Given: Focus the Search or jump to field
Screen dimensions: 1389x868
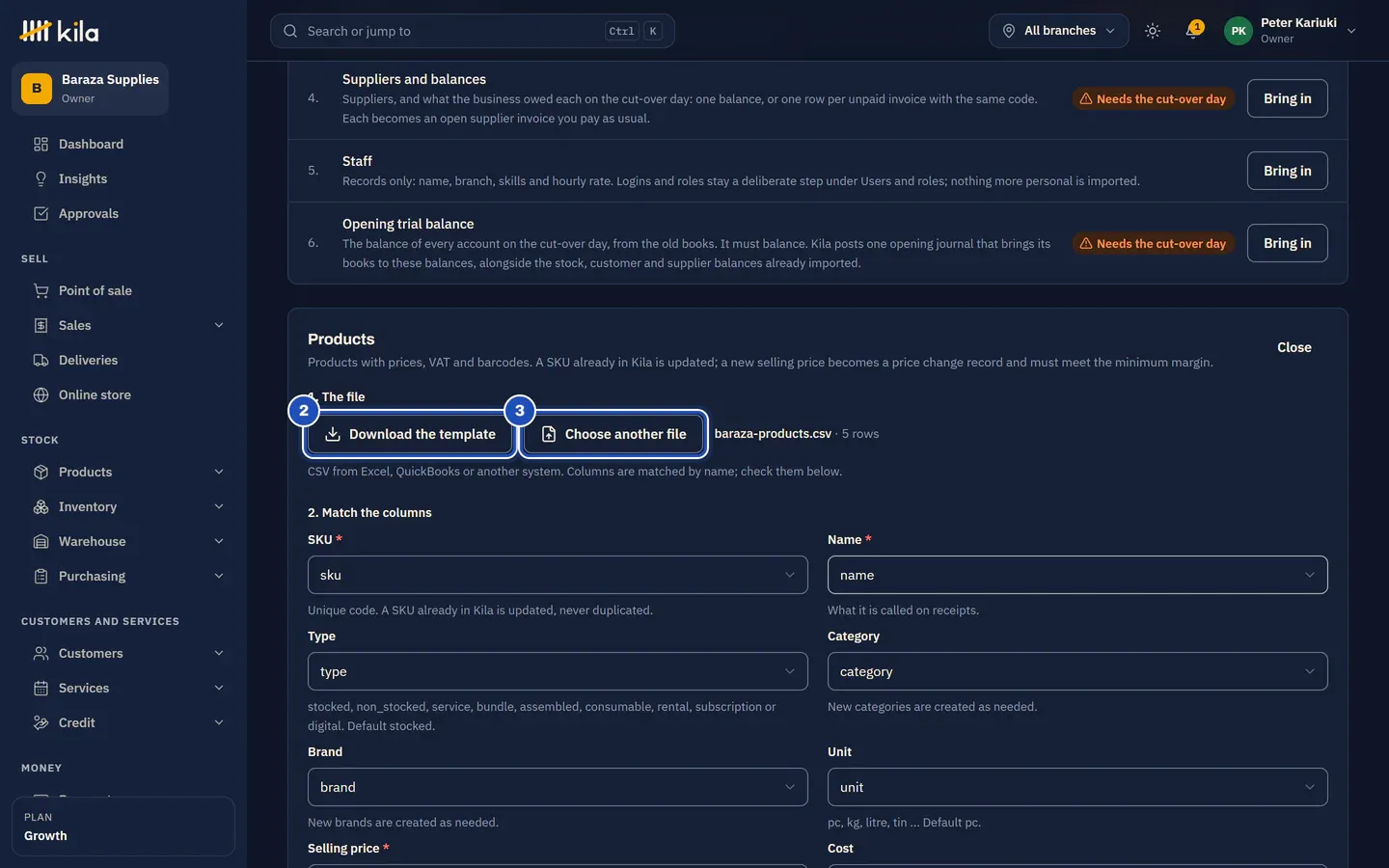Looking at the screenshot, I should (472, 31).
